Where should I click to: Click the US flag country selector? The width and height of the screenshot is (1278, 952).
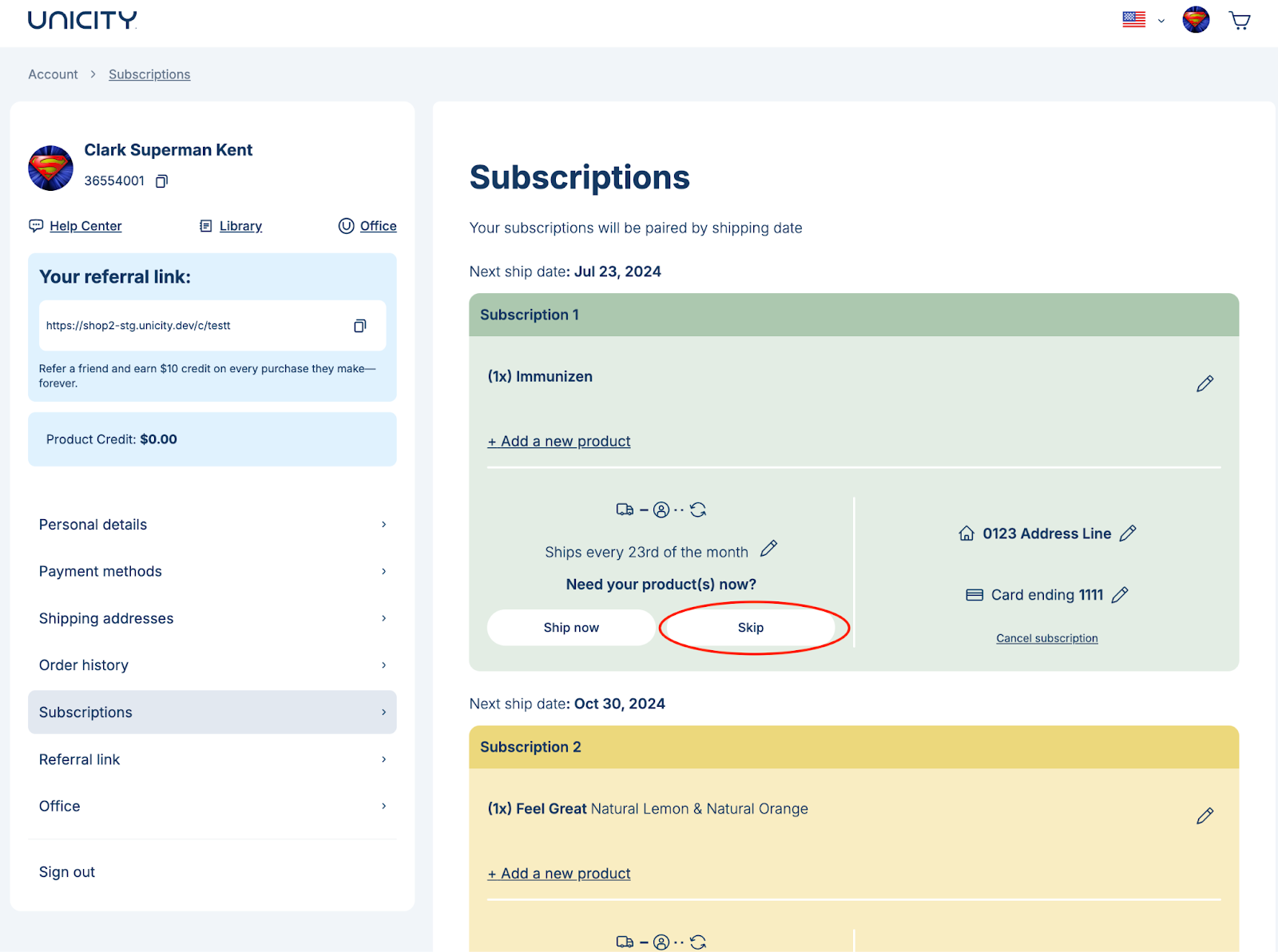click(1133, 20)
